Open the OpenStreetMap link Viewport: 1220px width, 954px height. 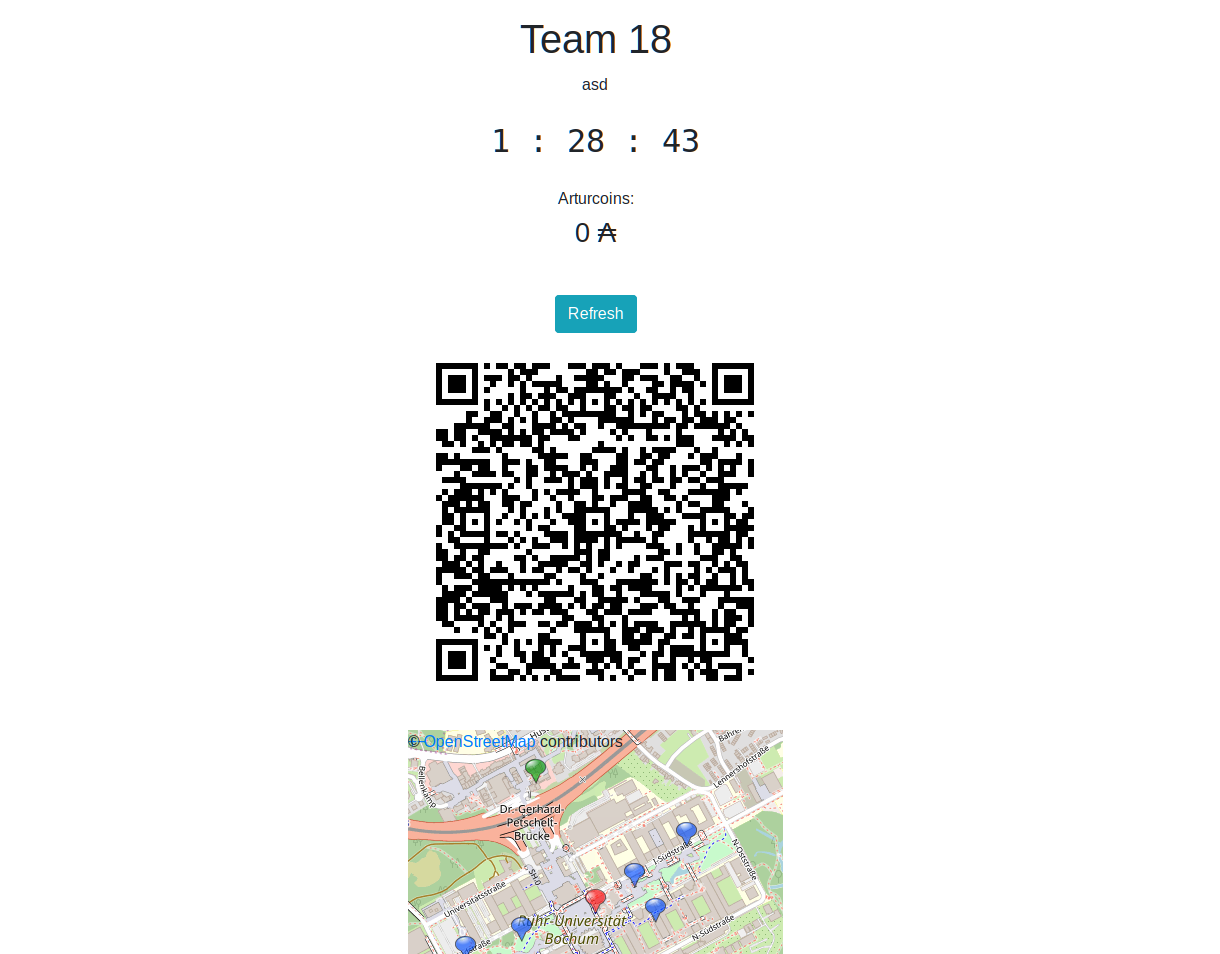click(x=479, y=741)
